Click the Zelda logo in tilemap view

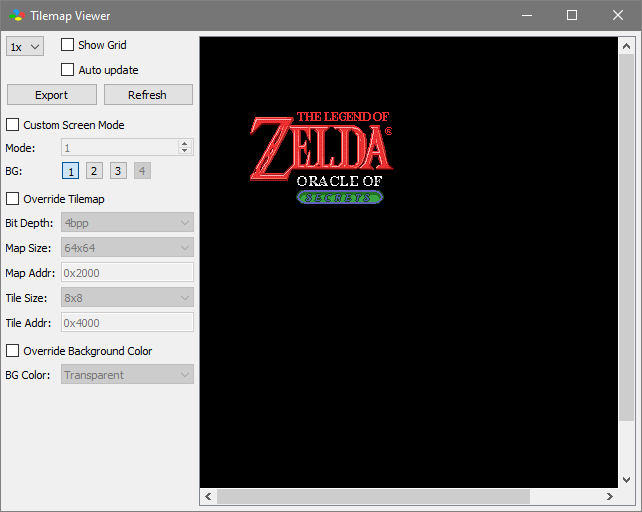click(322, 157)
